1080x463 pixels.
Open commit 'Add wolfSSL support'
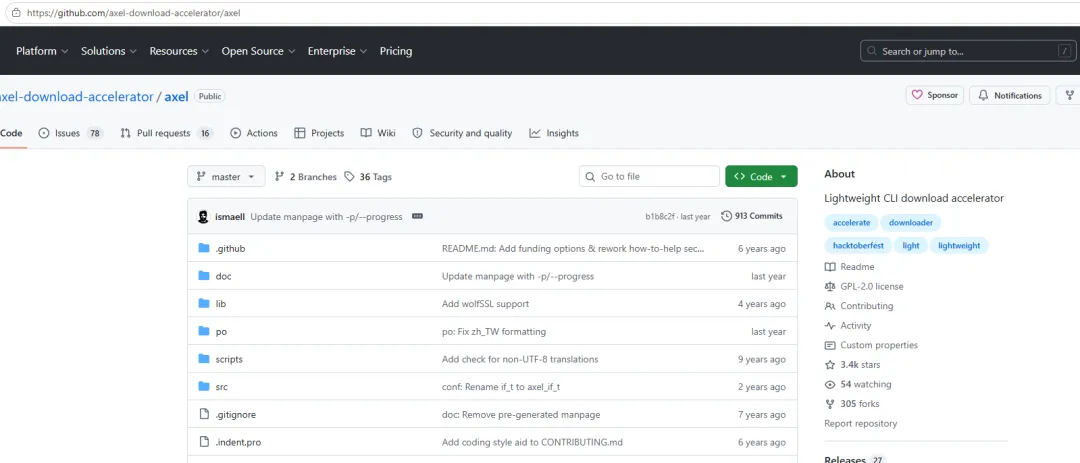[486, 304]
